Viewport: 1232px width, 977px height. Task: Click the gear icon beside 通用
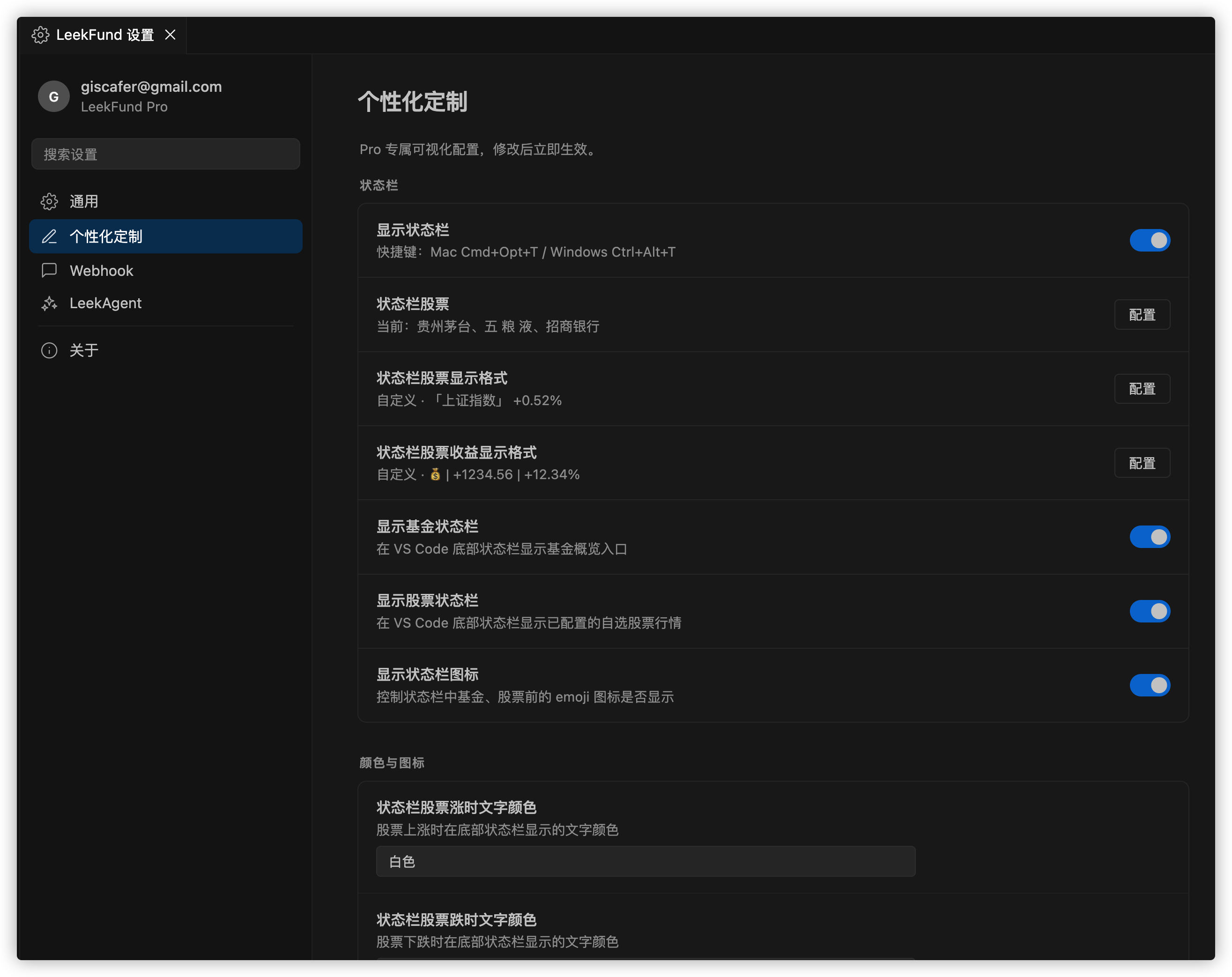click(x=49, y=201)
